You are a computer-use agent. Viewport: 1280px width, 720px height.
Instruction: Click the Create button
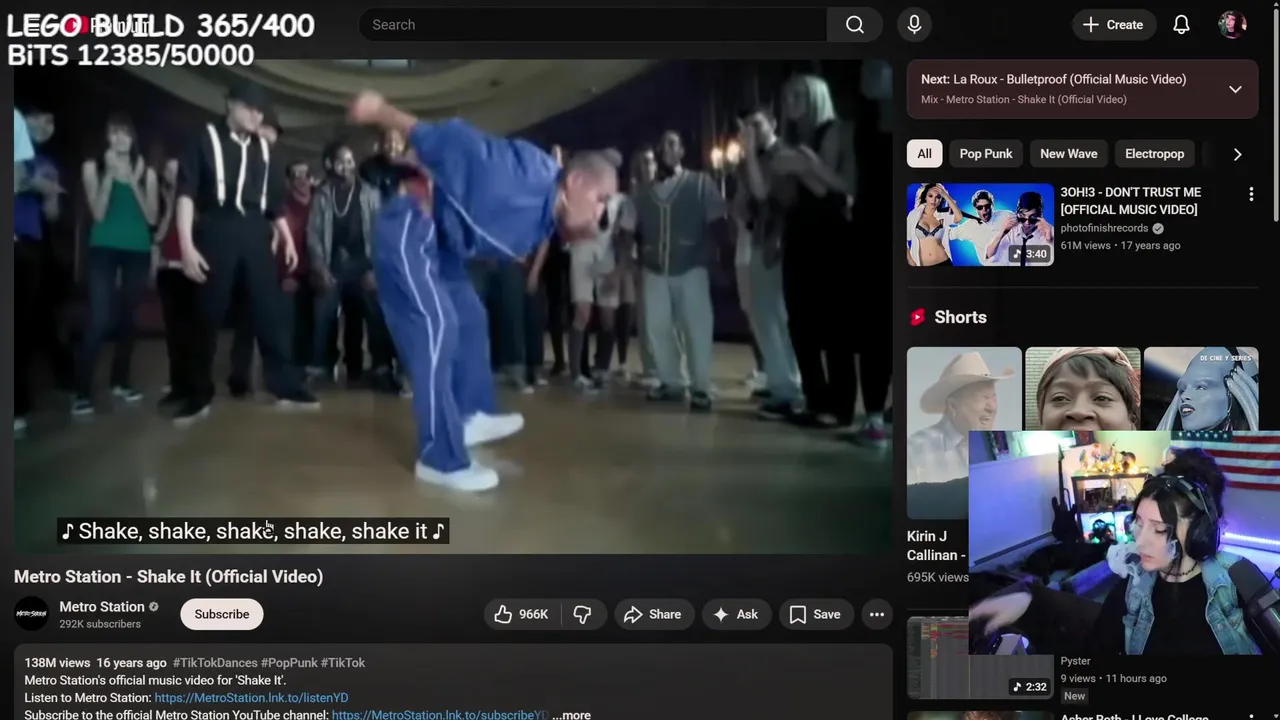[x=1113, y=25]
